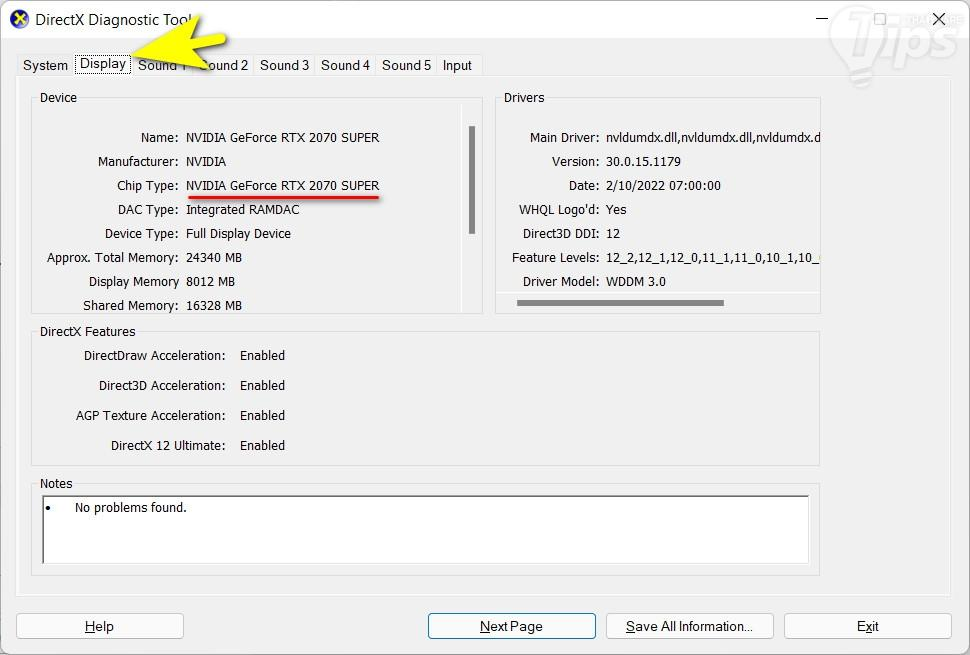The height and width of the screenshot is (655, 970).
Task: Close the DirectX Diagnostic Tool window
Action: (939, 19)
